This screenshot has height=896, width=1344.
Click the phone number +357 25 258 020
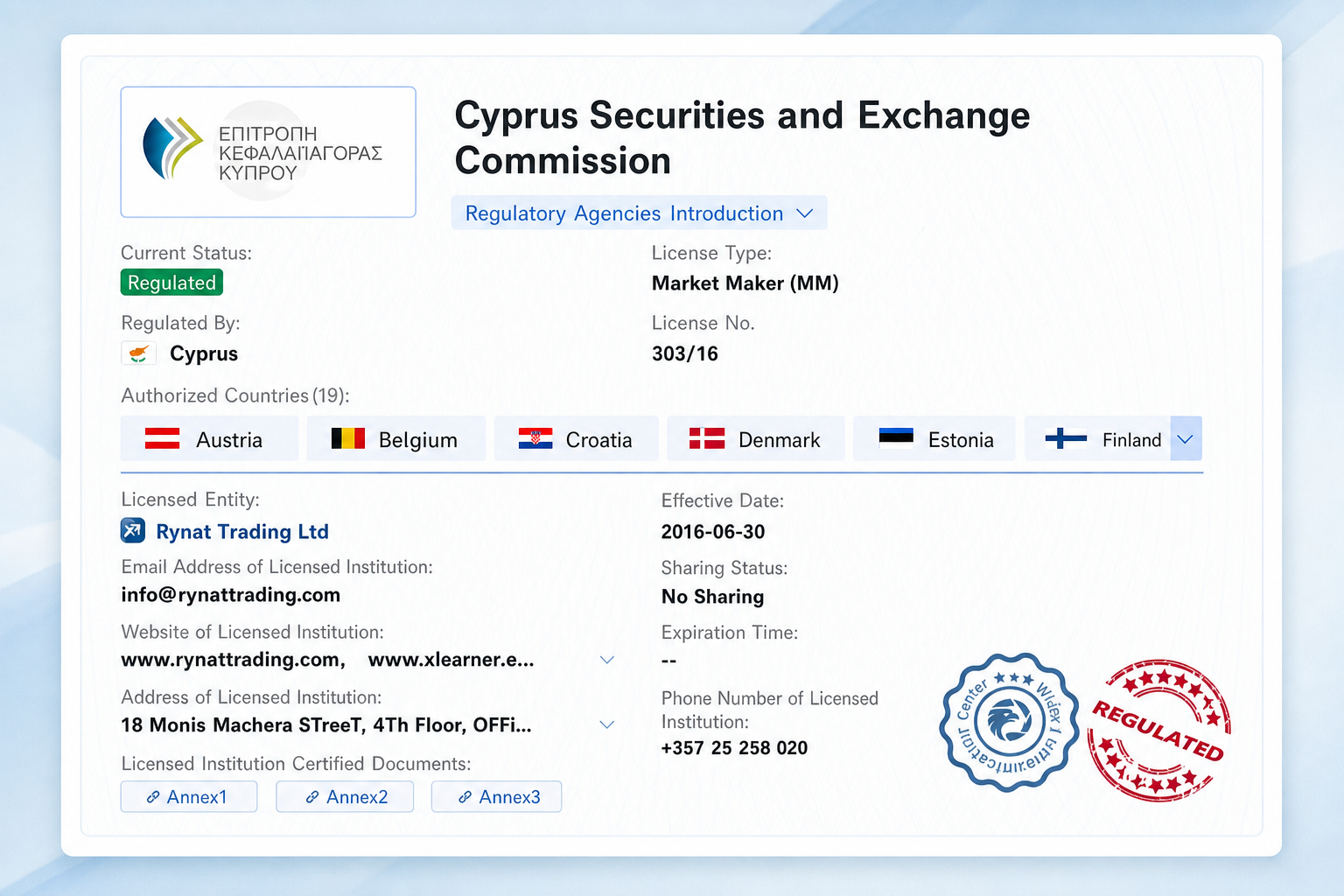click(x=735, y=748)
